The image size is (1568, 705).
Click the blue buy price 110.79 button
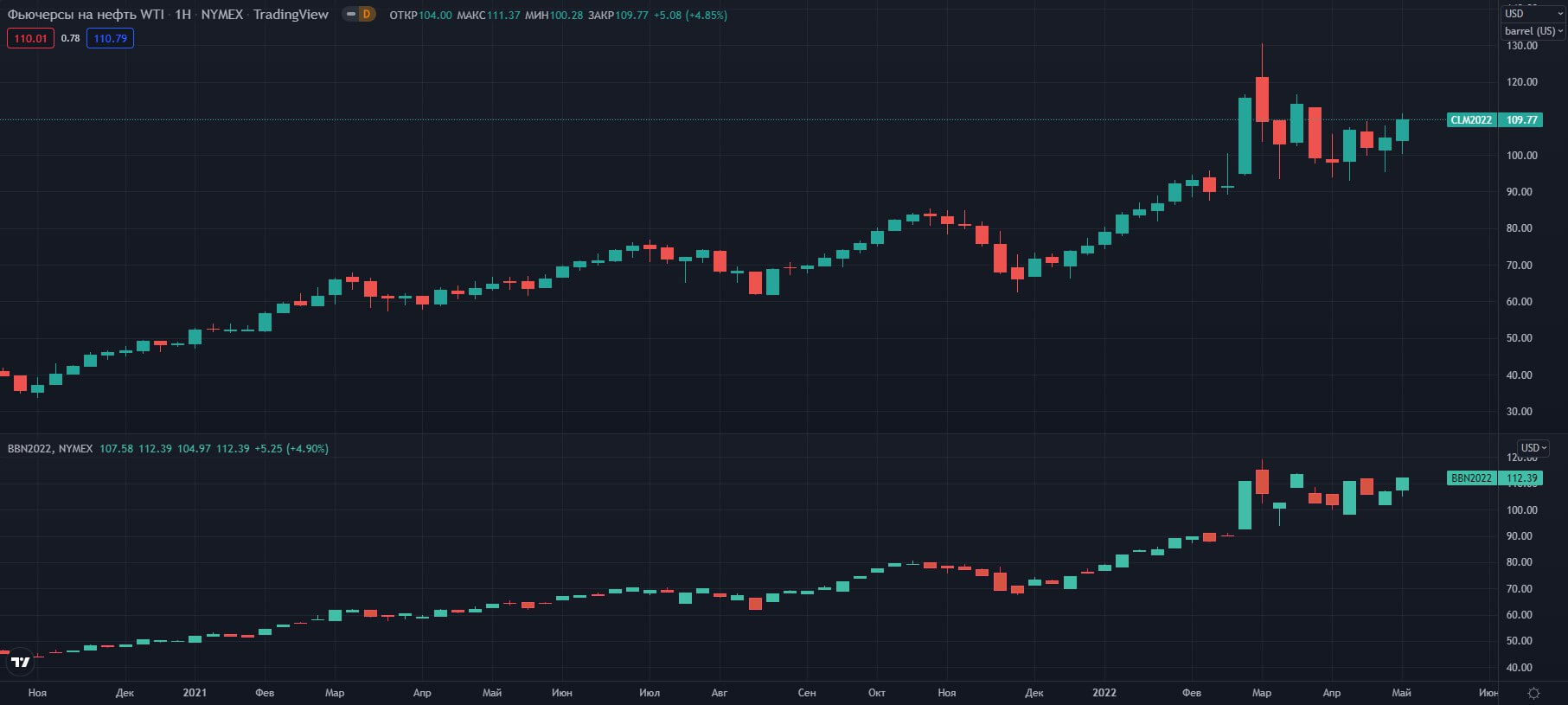click(110, 38)
